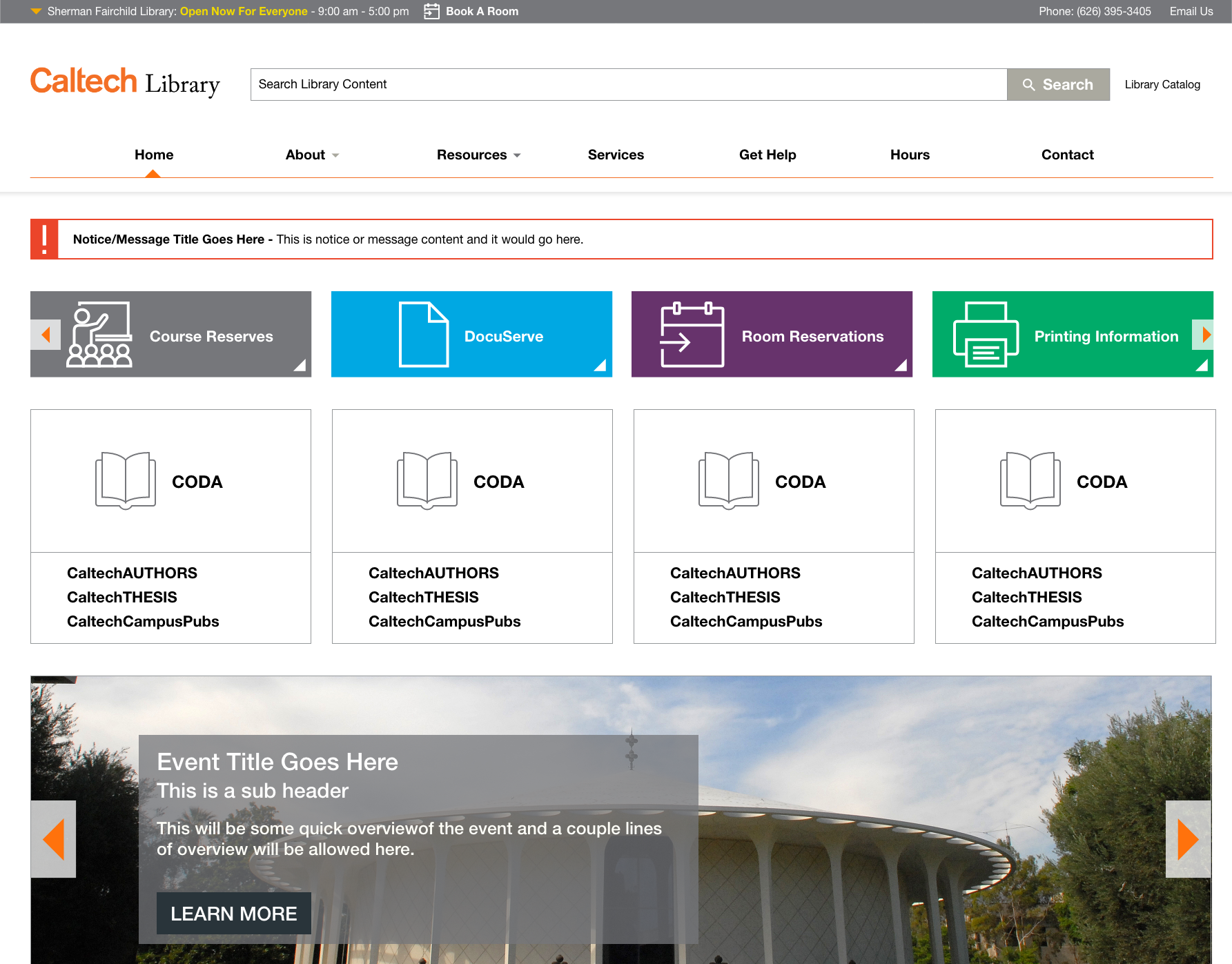Open CaltechTHESIS in the second card
Image resolution: width=1232 pixels, height=964 pixels.
tap(424, 597)
